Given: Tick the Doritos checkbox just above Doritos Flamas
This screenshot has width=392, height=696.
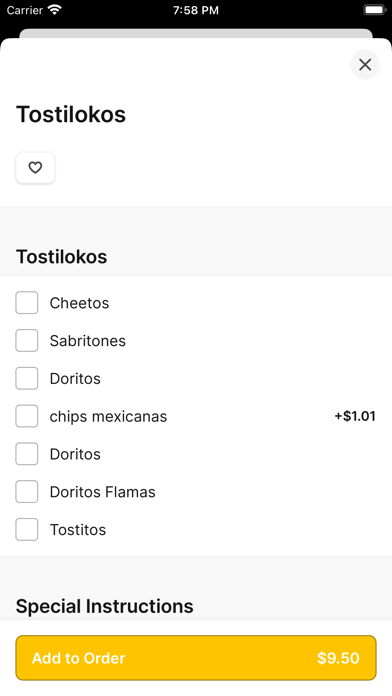Looking at the screenshot, I should click(x=27, y=454).
